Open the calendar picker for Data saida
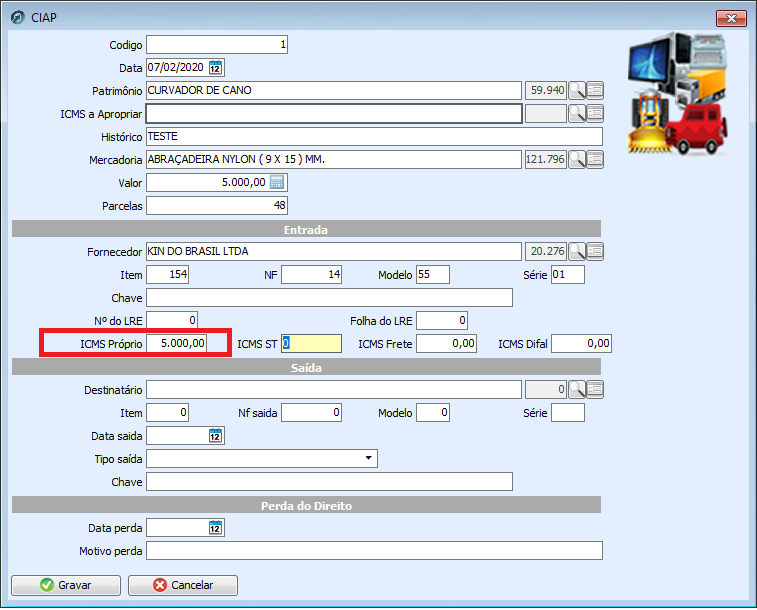The width and height of the screenshot is (757, 610). [215, 436]
